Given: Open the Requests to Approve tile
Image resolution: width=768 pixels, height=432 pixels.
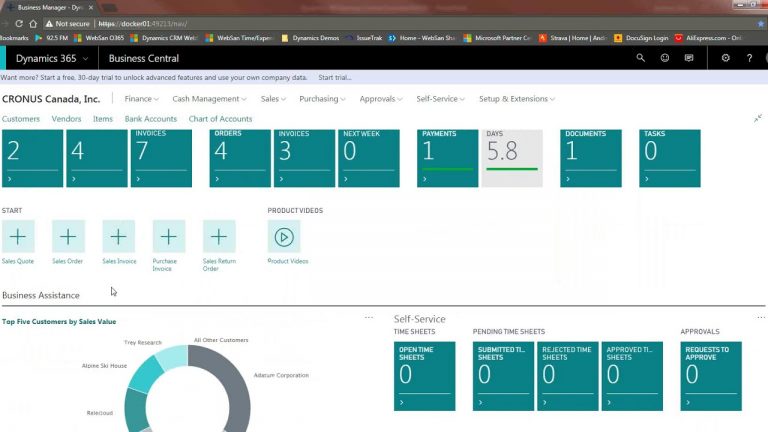Looking at the screenshot, I should click(711, 376).
